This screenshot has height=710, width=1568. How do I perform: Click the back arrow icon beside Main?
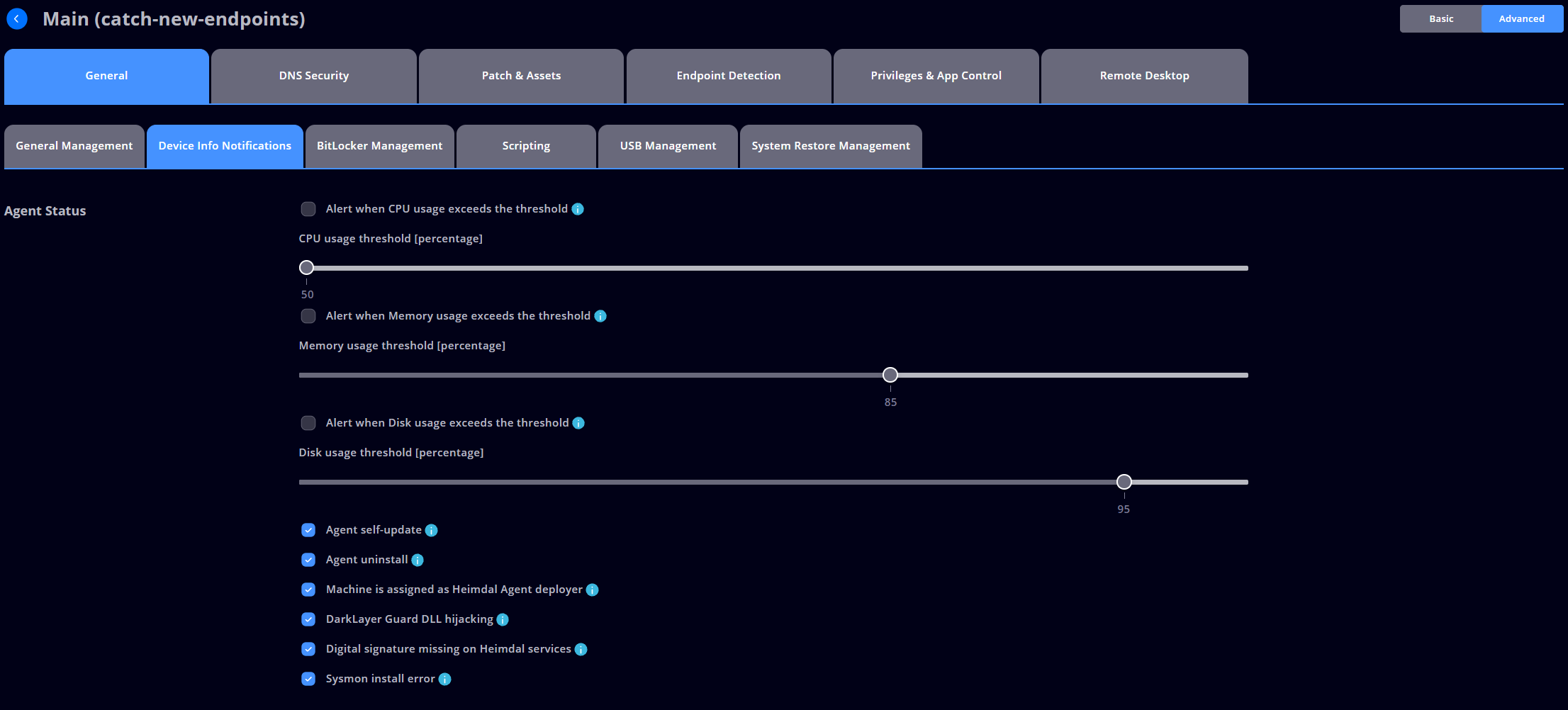tap(16, 19)
